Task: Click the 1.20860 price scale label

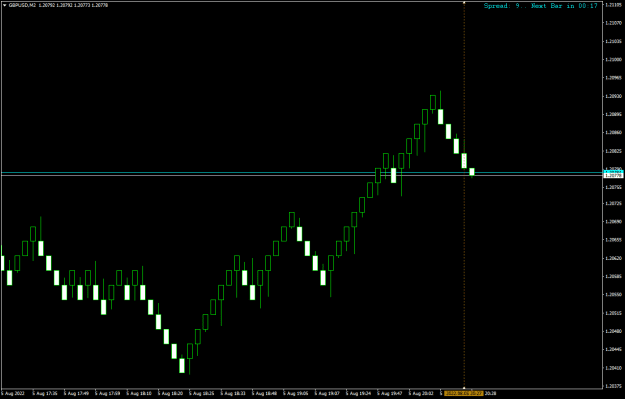Action: click(x=613, y=132)
